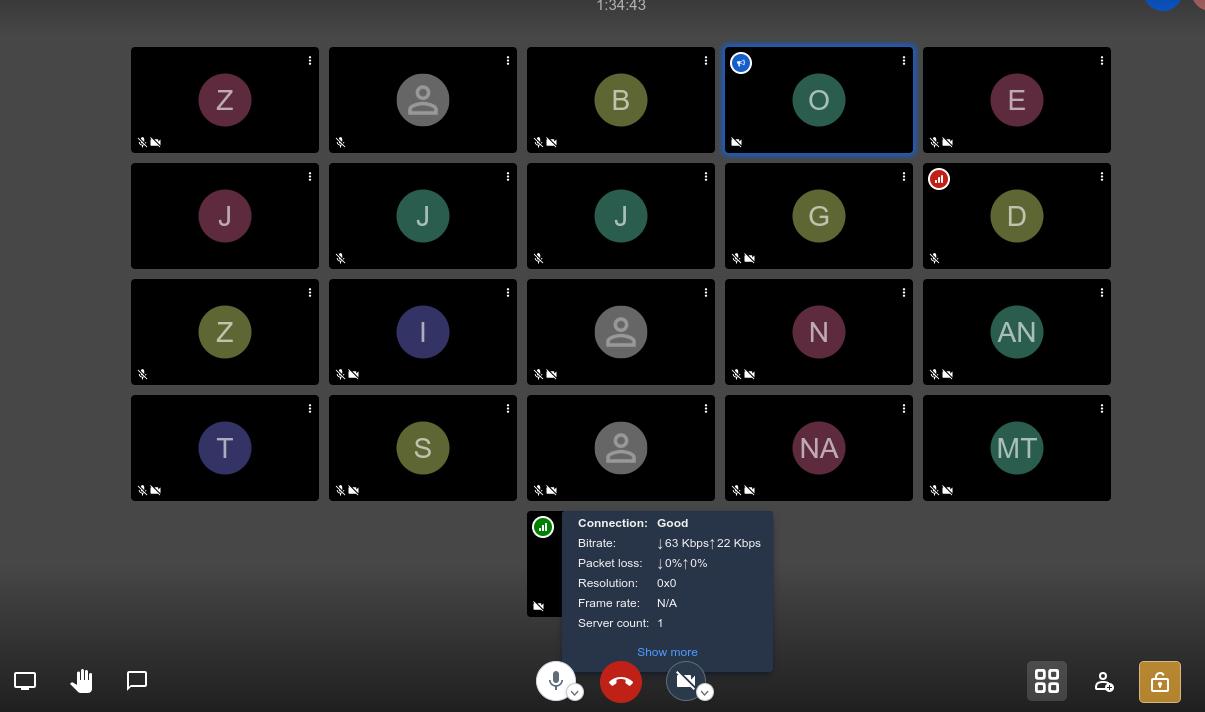Open audio settings arrow next to microphone
The height and width of the screenshot is (712, 1205).
[575, 692]
